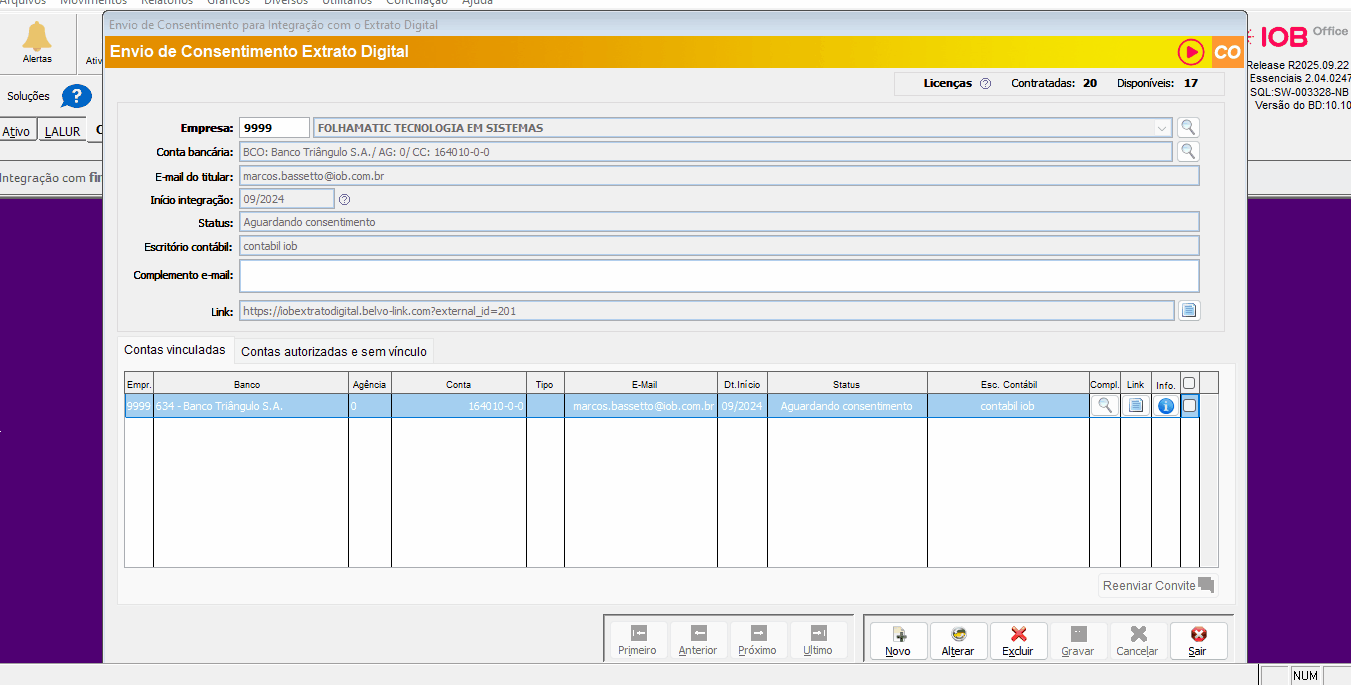The width and height of the screenshot is (1351, 685).
Task: Switch to Contas autorizadas e sem vínculo tab
Action: point(334,351)
